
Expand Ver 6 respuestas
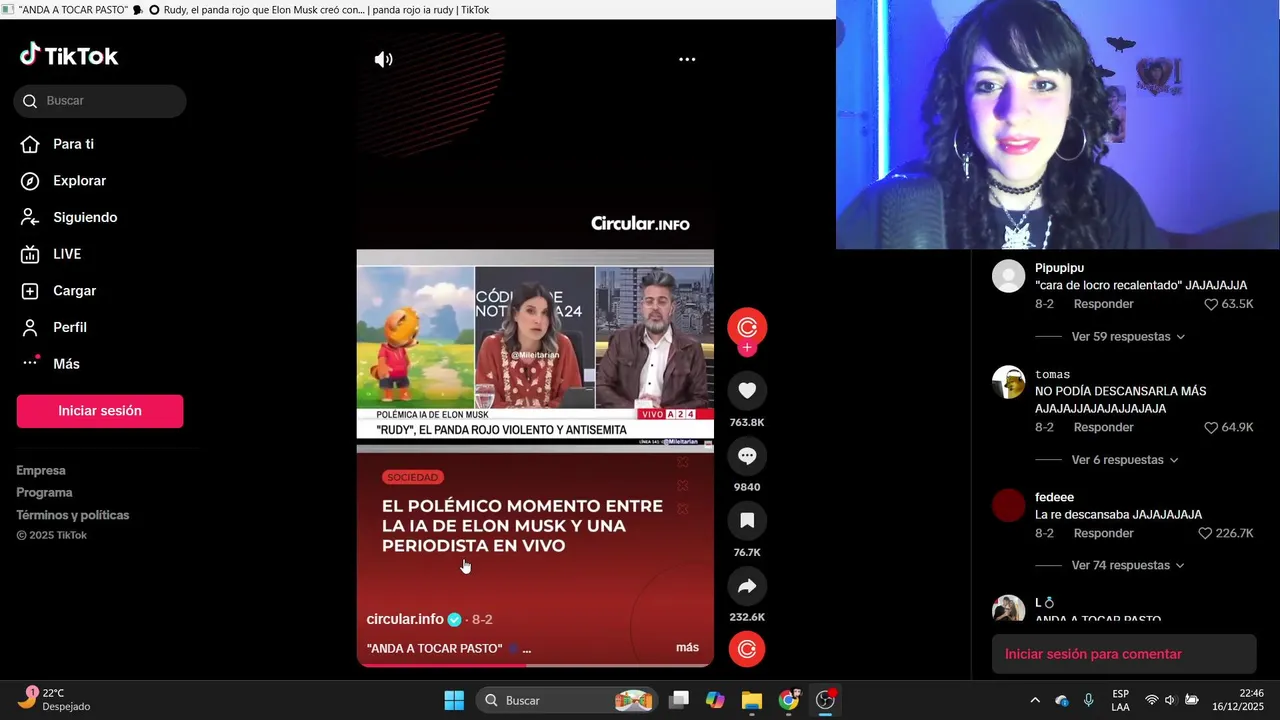(1125, 460)
